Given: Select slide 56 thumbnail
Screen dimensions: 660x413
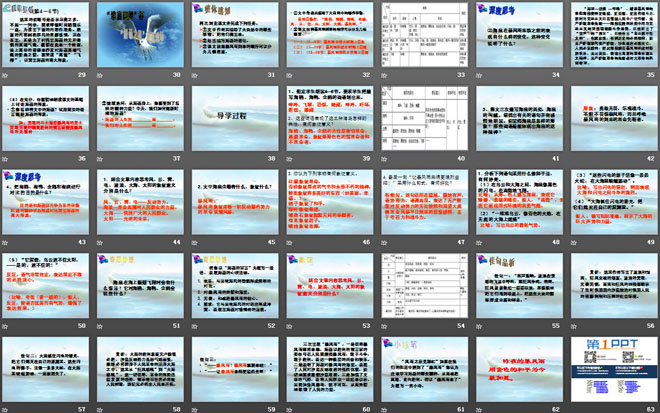Looking at the screenshot, I should coord(614,285).
